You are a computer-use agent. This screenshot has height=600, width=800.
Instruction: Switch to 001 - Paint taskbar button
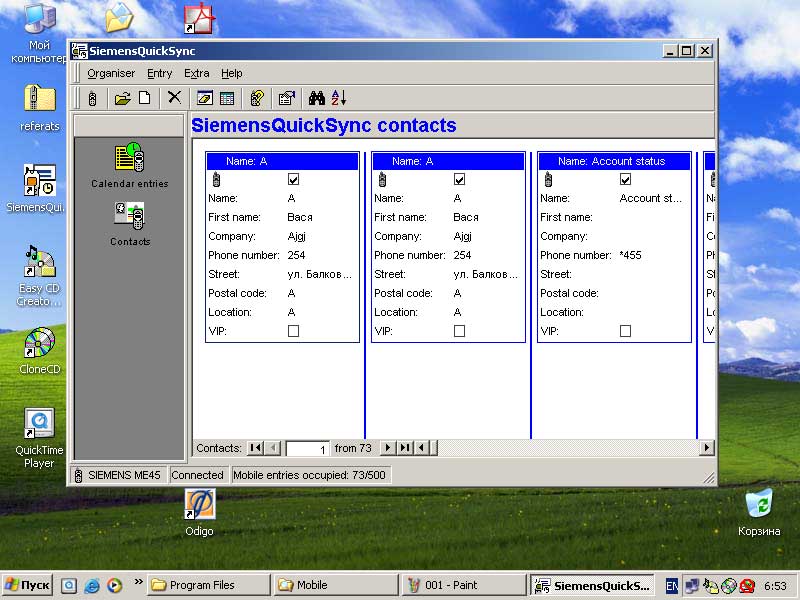(463, 585)
